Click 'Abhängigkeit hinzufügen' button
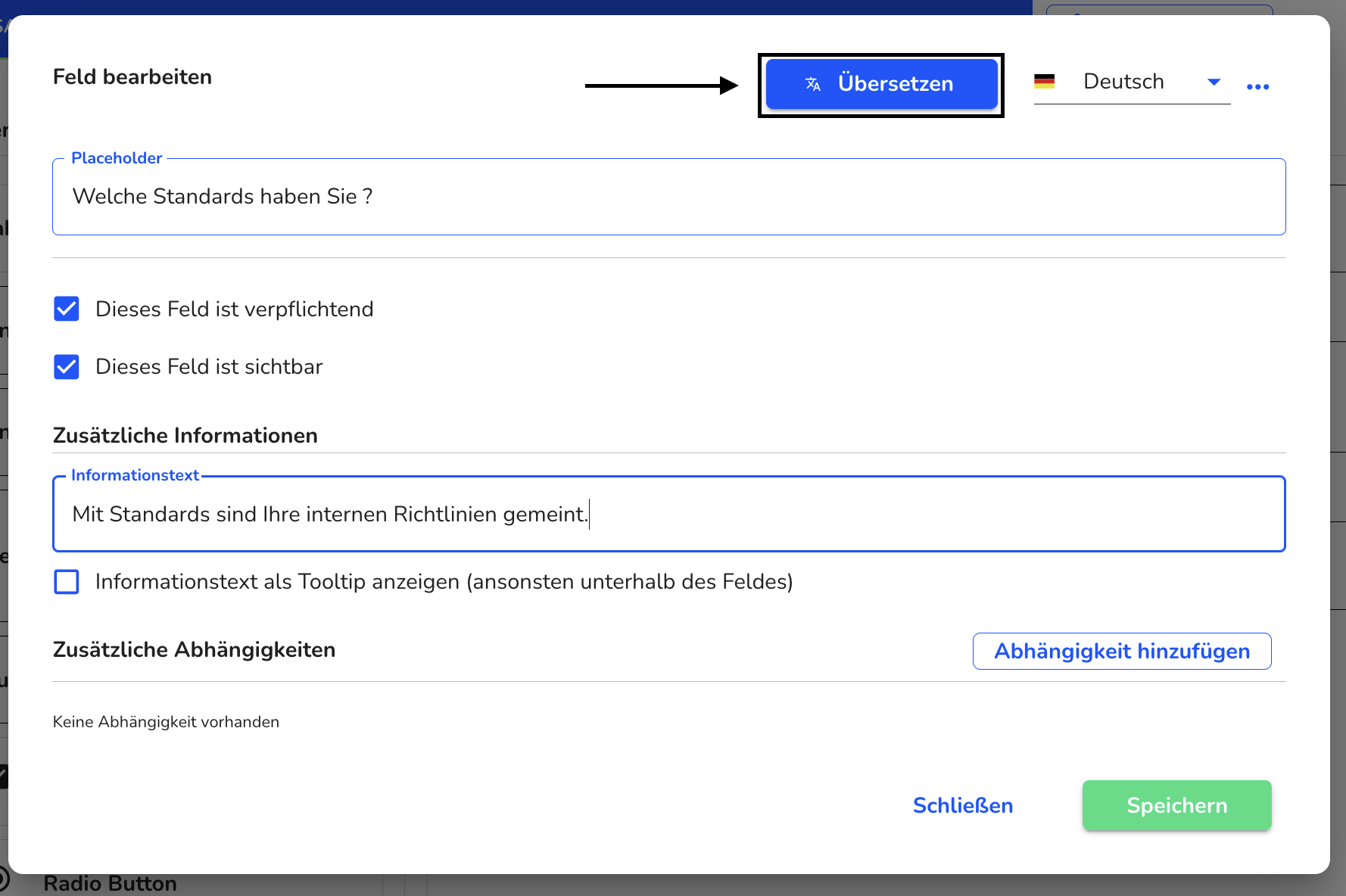Image resolution: width=1346 pixels, height=896 pixels. [1122, 651]
